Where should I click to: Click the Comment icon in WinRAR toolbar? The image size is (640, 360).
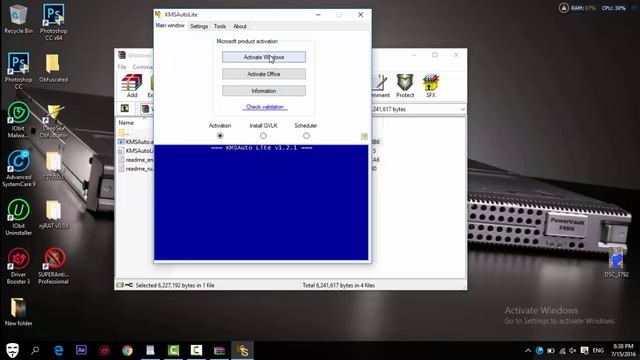coord(380,86)
